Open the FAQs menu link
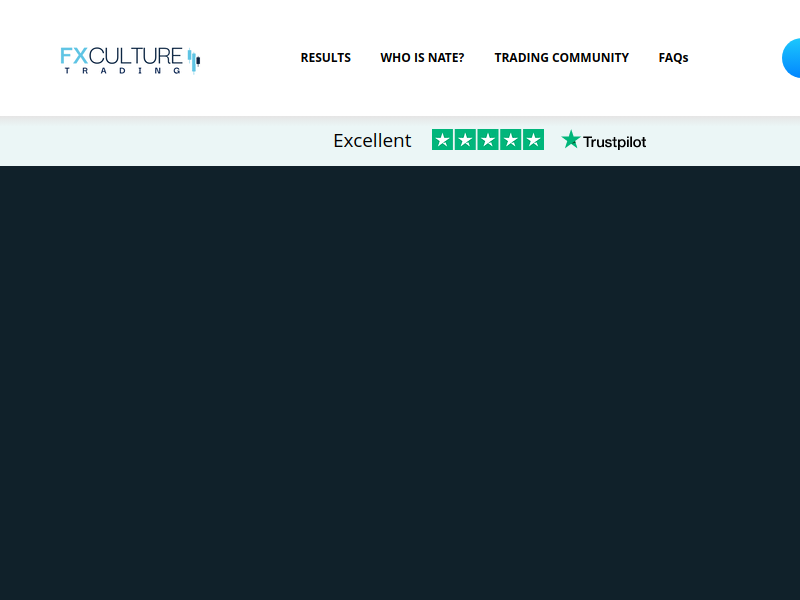 tap(673, 58)
